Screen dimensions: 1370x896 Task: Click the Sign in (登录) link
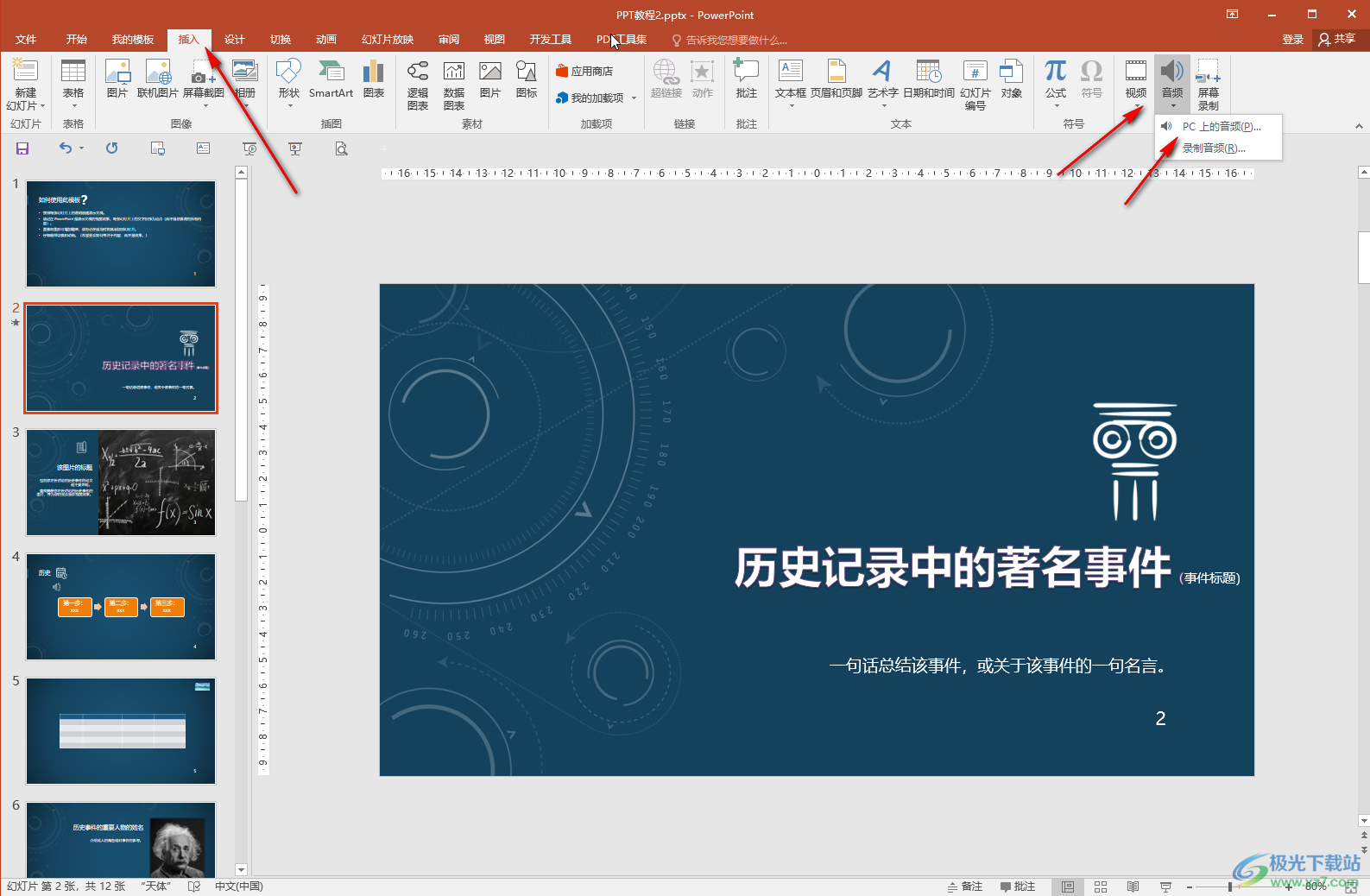point(1292,40)
